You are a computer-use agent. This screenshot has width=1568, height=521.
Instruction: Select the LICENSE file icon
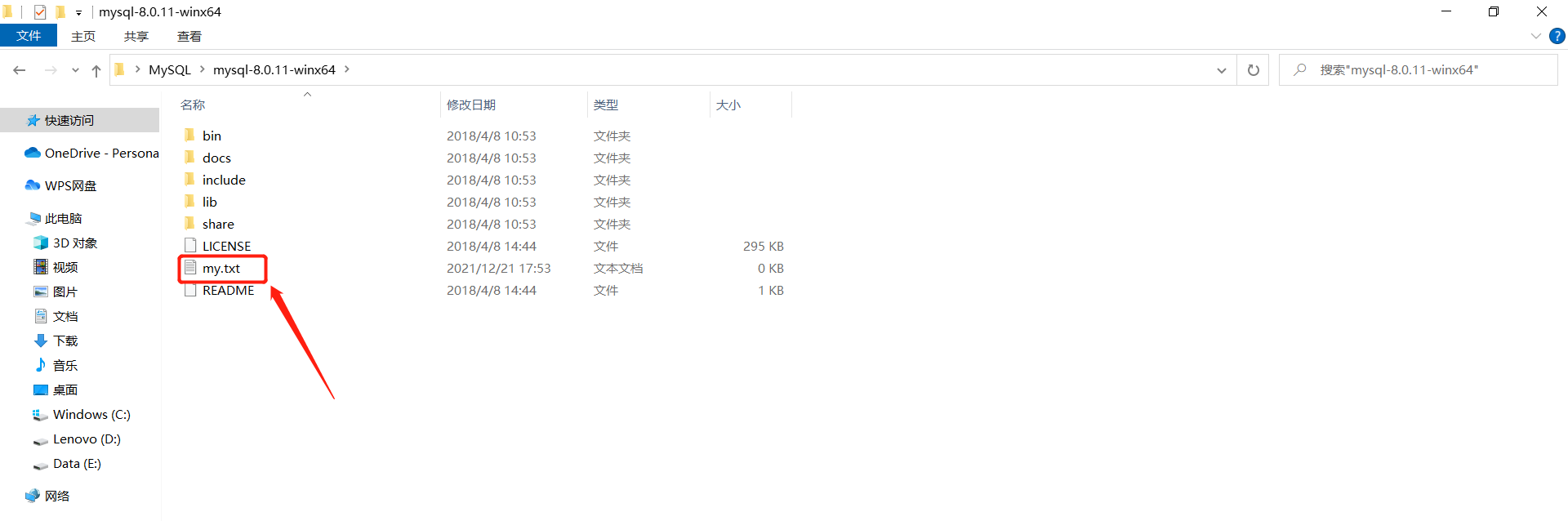[x=190, y=245]
